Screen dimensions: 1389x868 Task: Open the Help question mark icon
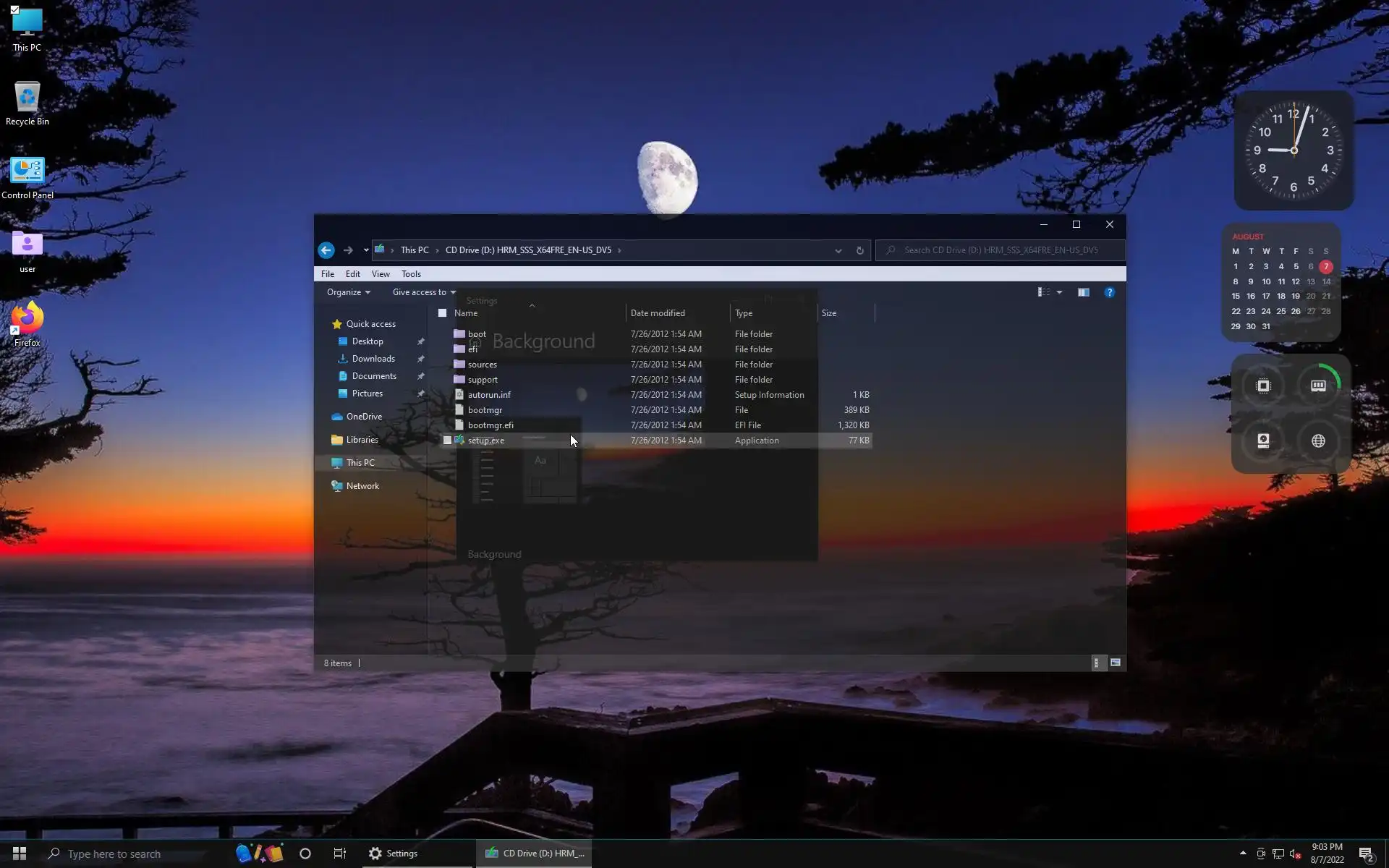(x=1109, y=292)
